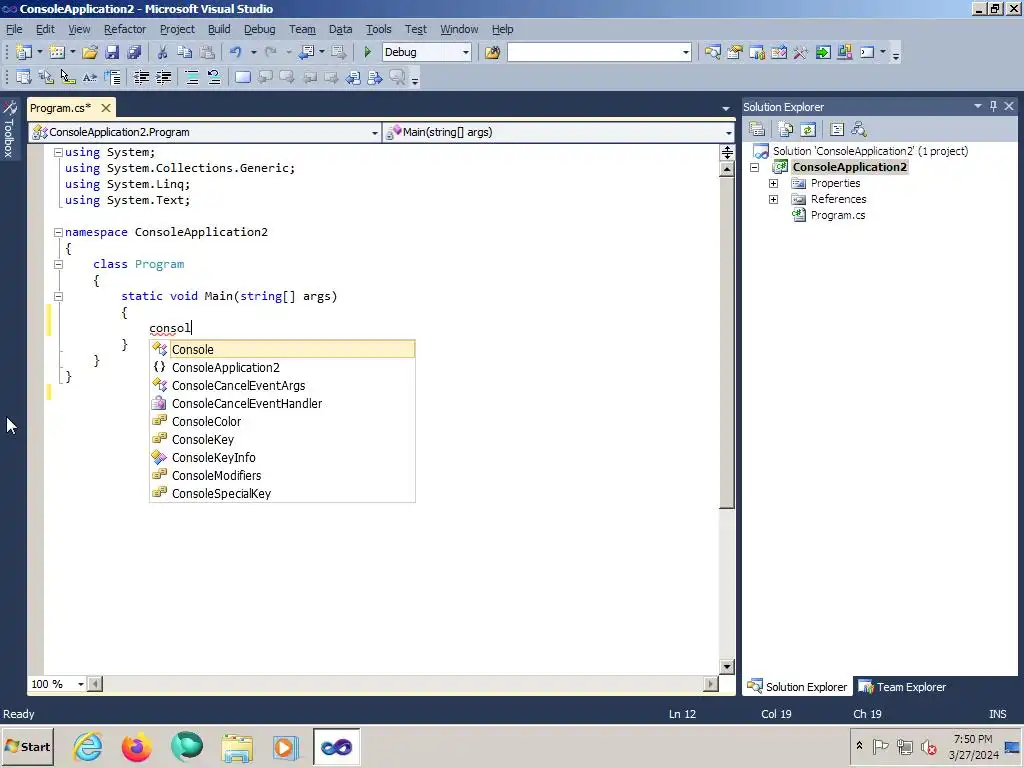Click Solution Explorer's View Class Diagram icon

click(859, 129)
